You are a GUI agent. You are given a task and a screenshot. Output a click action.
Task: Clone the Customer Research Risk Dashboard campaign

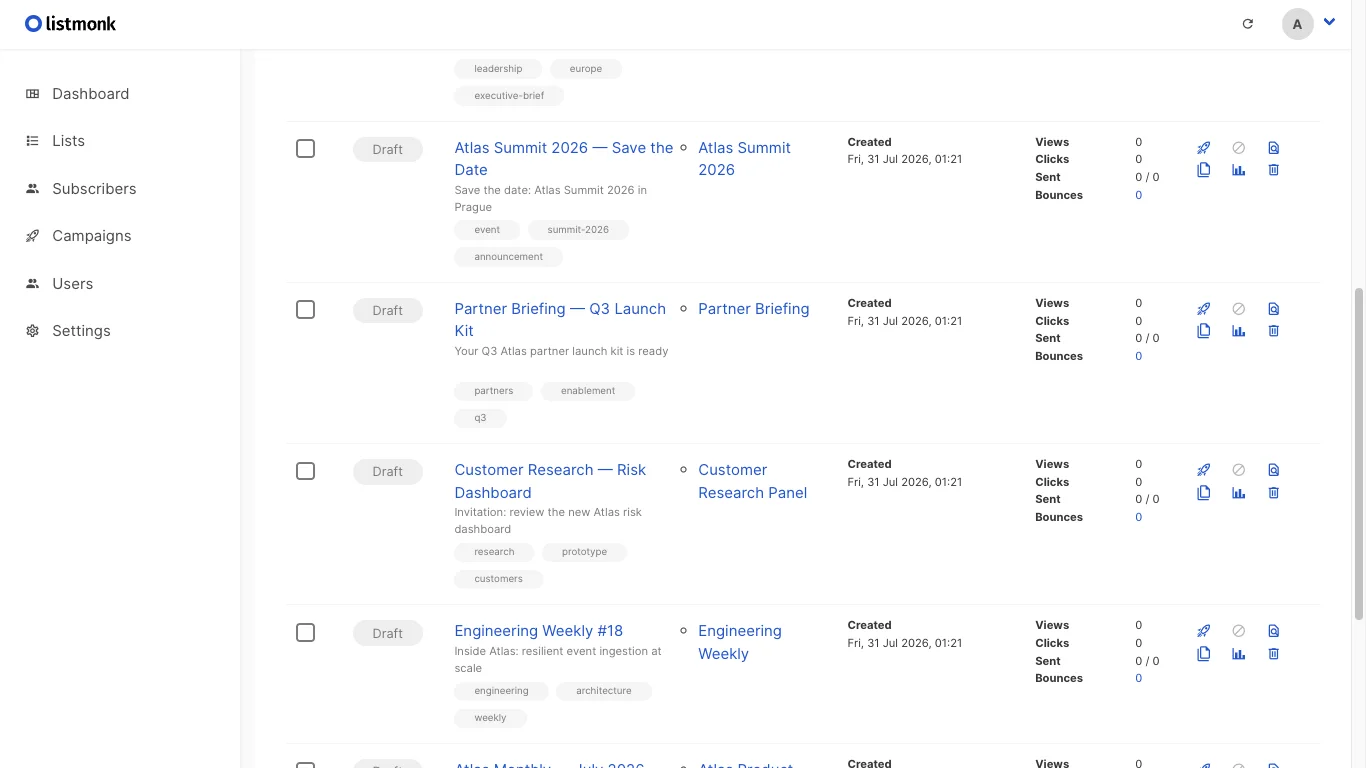click(1204, 493)
